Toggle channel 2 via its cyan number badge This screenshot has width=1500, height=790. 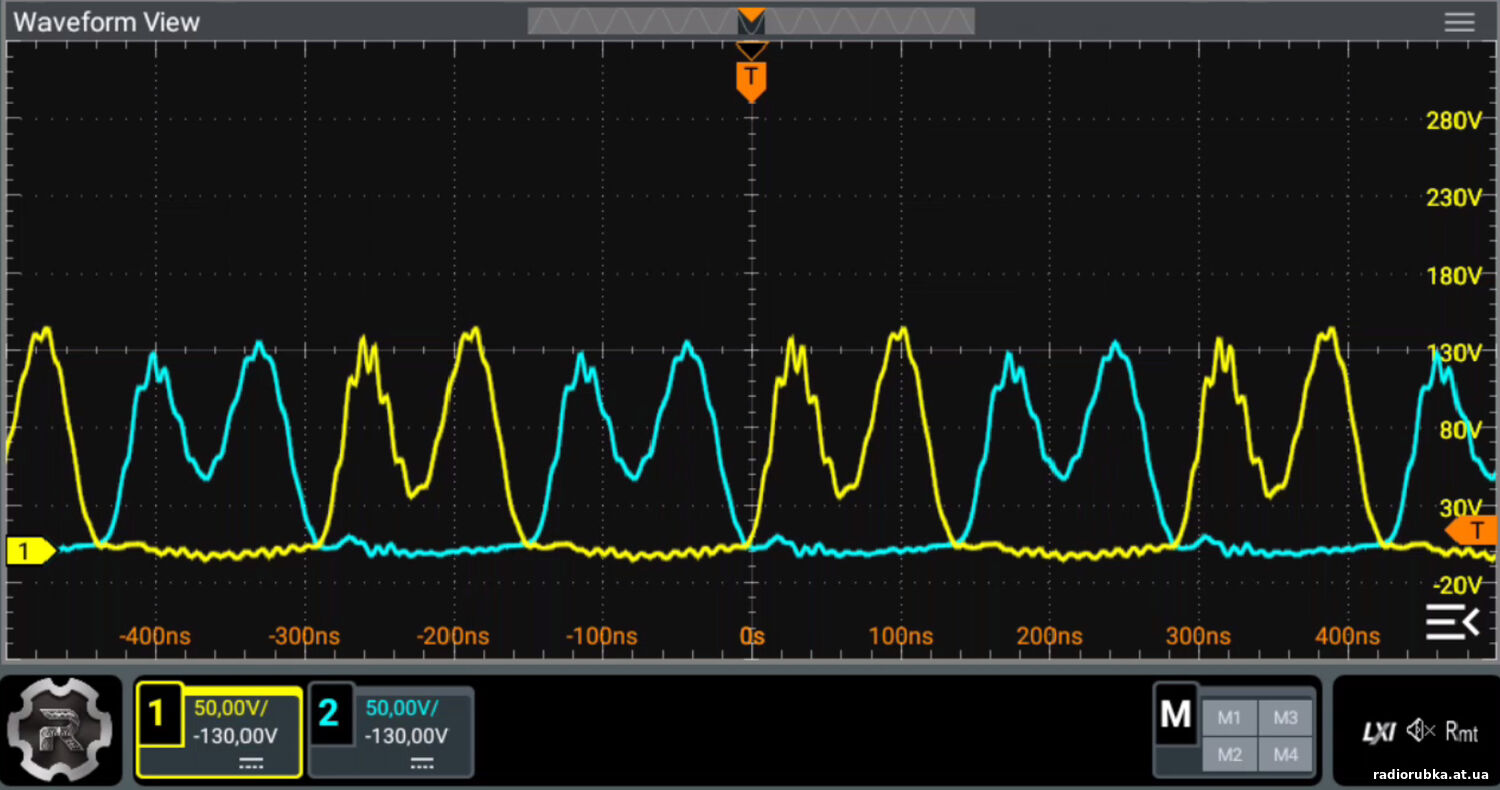(330, 713)
